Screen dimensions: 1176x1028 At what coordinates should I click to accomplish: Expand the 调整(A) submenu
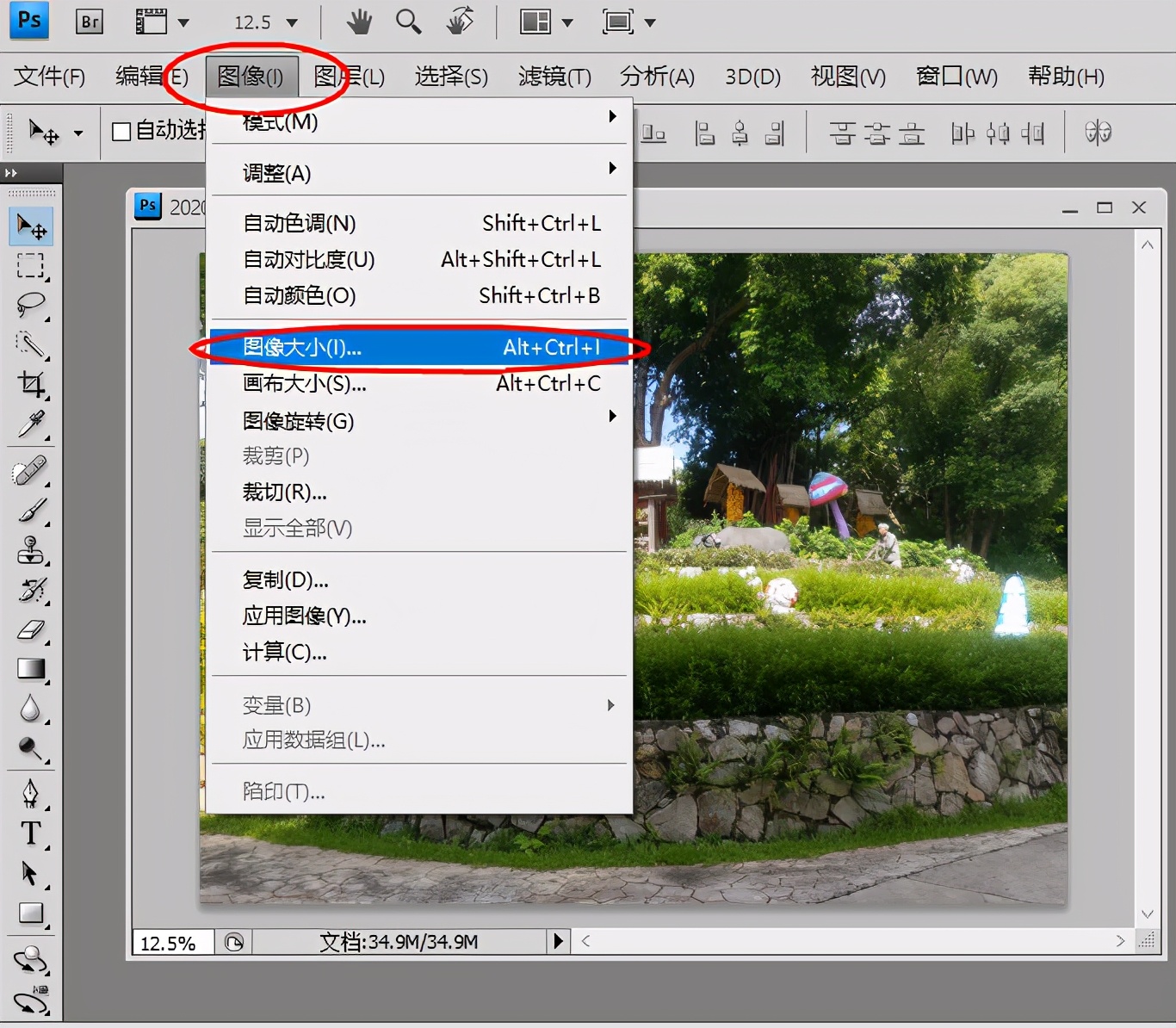[612, 168]
